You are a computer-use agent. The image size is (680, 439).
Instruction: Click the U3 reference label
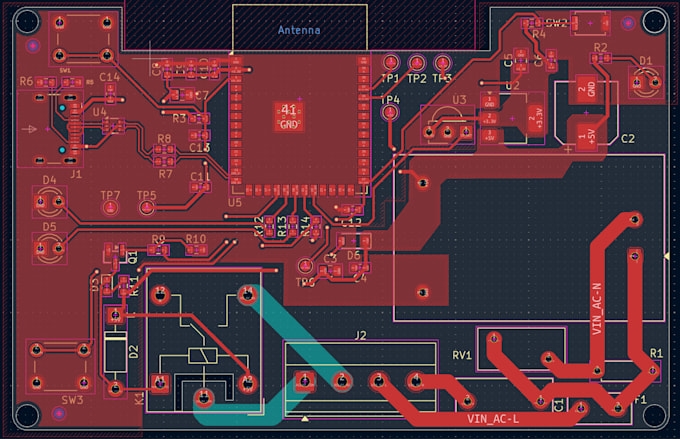coord(459,100)
